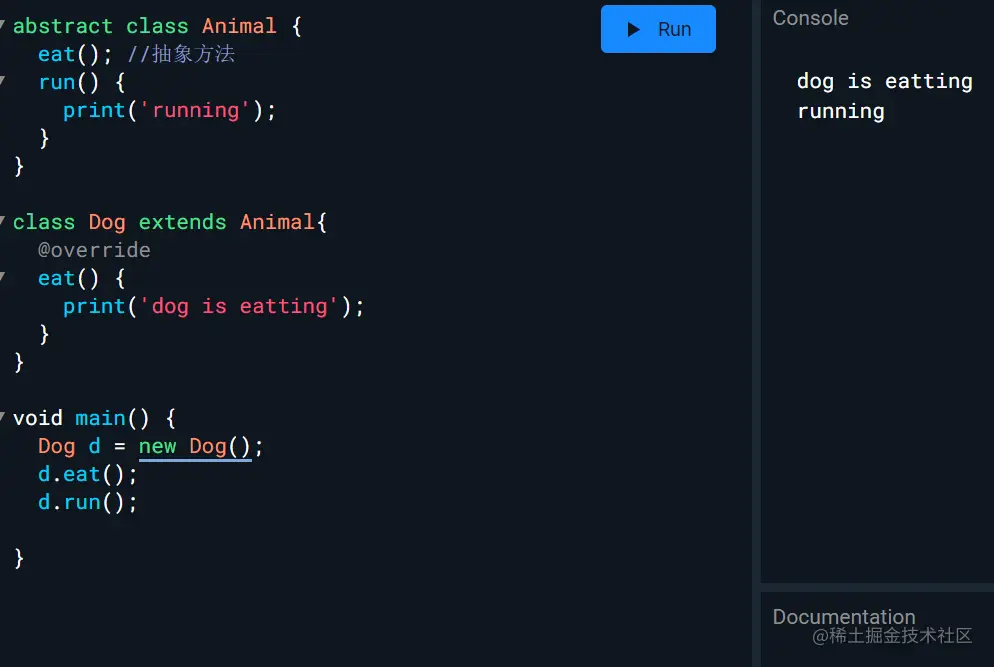994x667 pixels.
Task: Click the 'void main() {' line
Action: coord(94,418)
